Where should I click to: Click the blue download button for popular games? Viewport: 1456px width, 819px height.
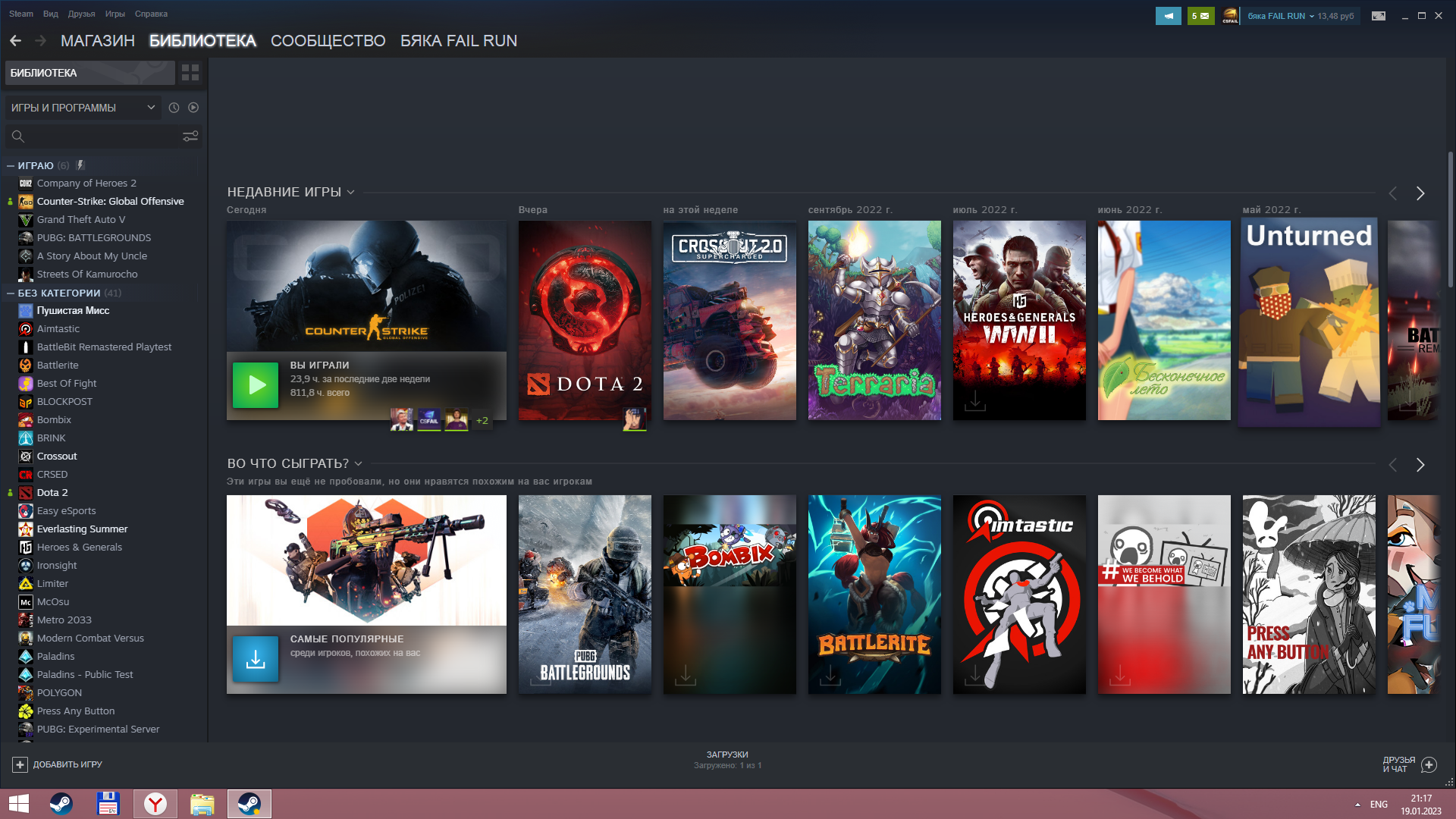point(256,659)
